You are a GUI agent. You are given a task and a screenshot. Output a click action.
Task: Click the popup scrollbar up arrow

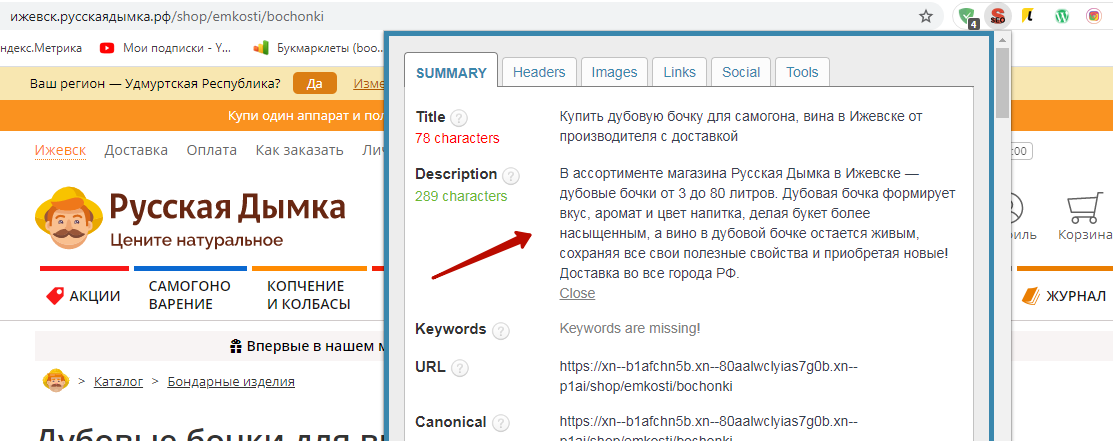(x=1003, y=39)
